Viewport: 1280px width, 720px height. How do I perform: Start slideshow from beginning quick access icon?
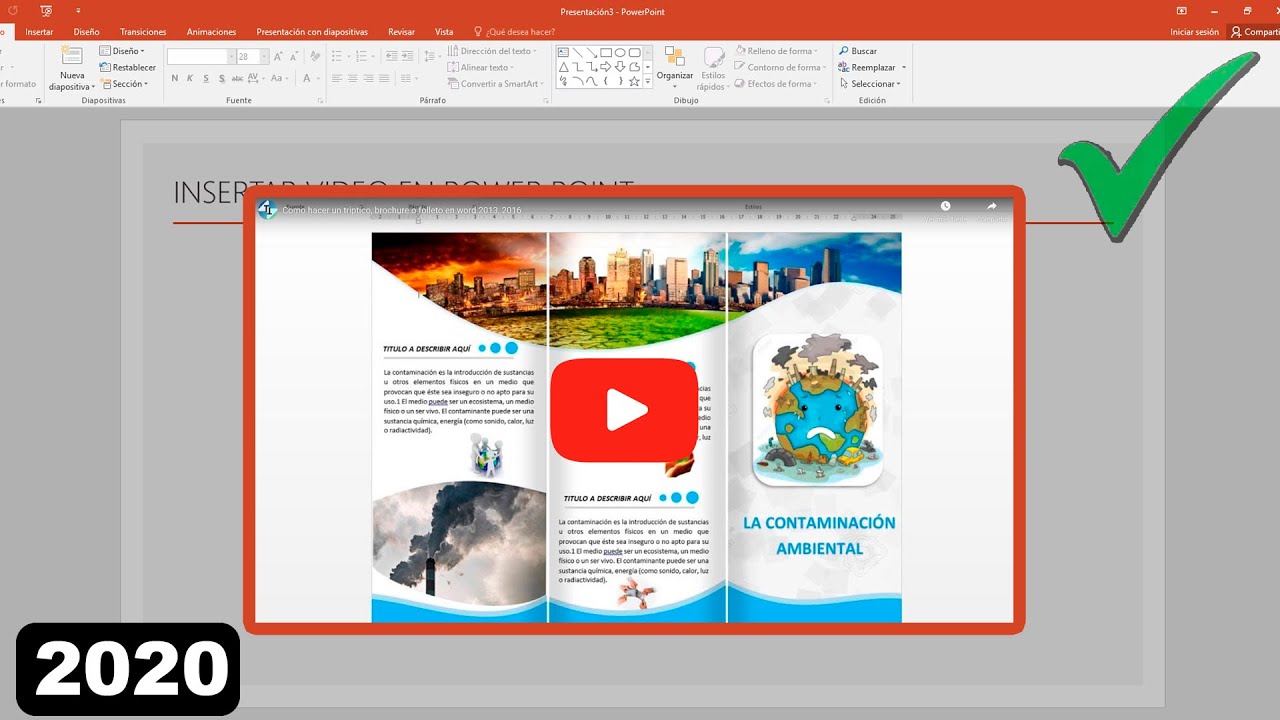point(46,11)
